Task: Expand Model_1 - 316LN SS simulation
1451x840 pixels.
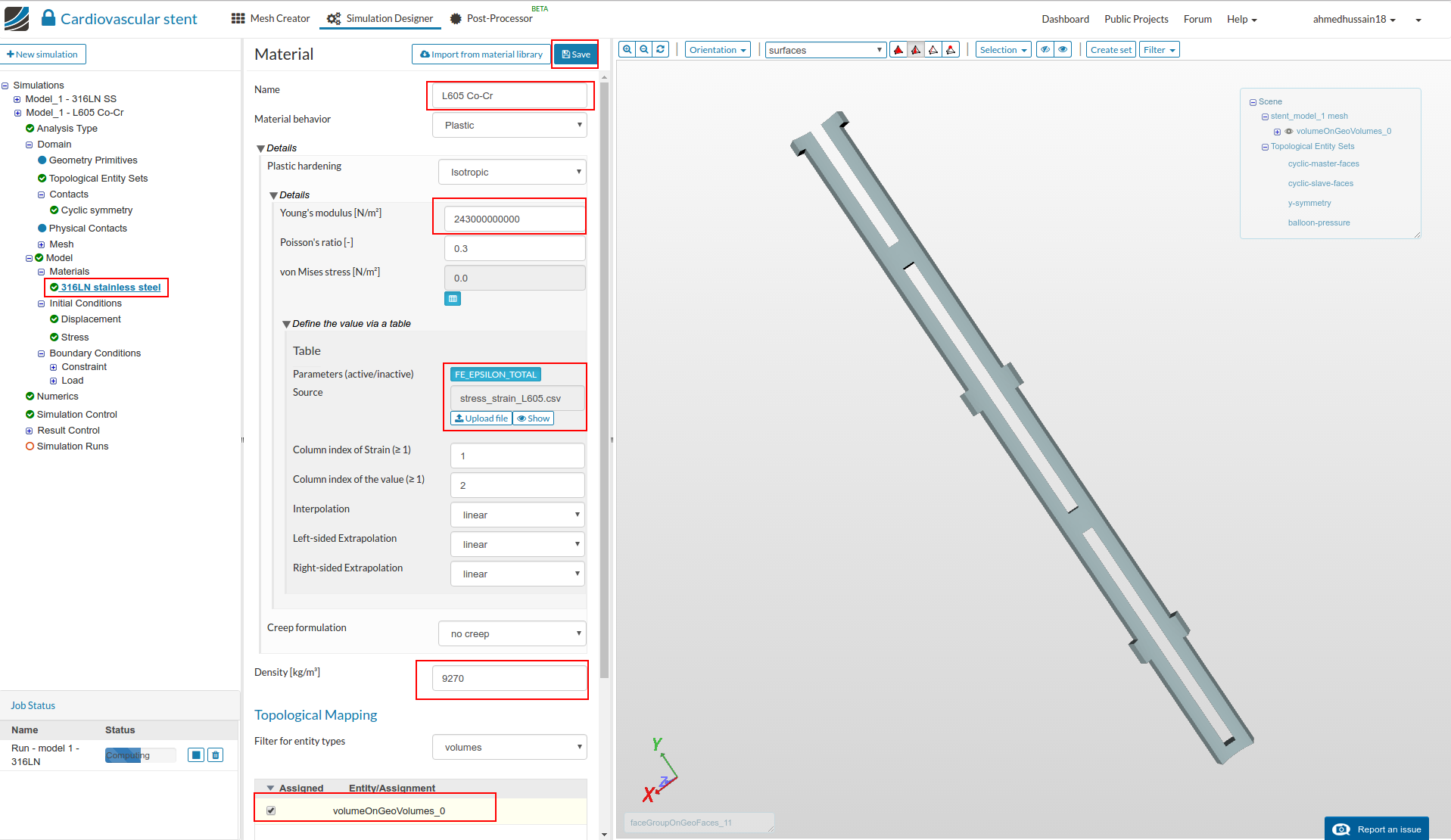Action: pyautogui.click(x=17, y=99)
